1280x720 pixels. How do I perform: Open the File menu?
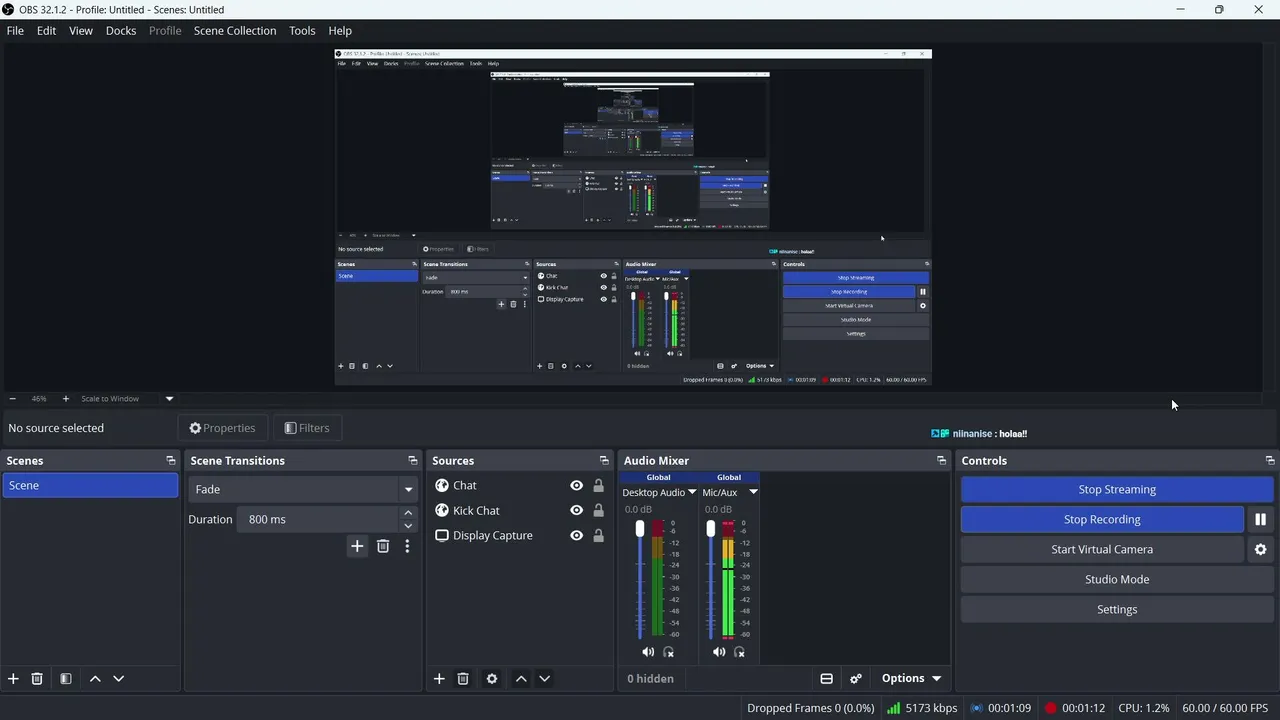[15, 30]
